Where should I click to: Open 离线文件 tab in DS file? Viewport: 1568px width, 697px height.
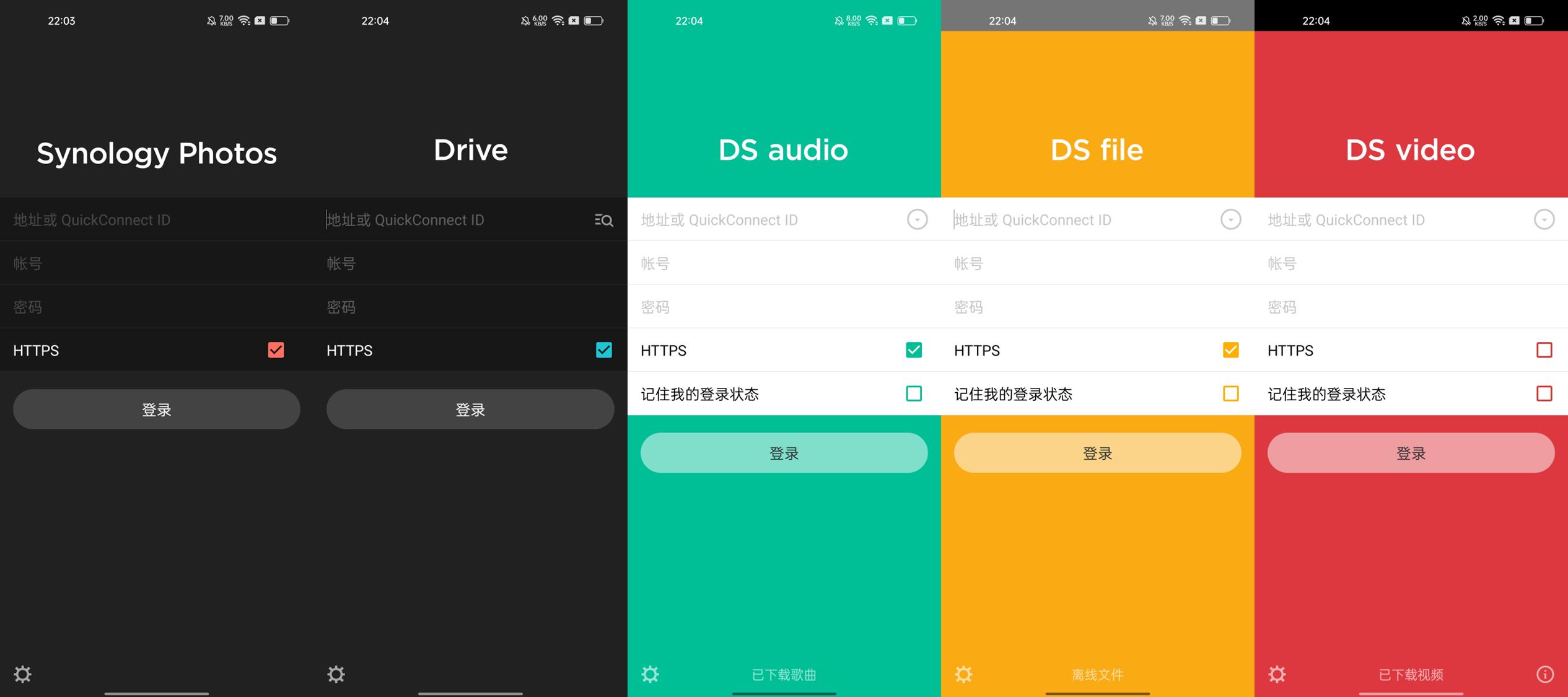(1097, 675)
